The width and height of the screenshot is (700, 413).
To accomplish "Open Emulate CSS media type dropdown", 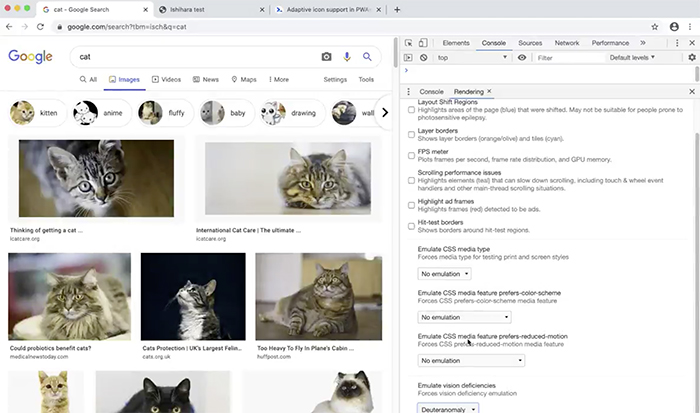I will pos(444,274).
